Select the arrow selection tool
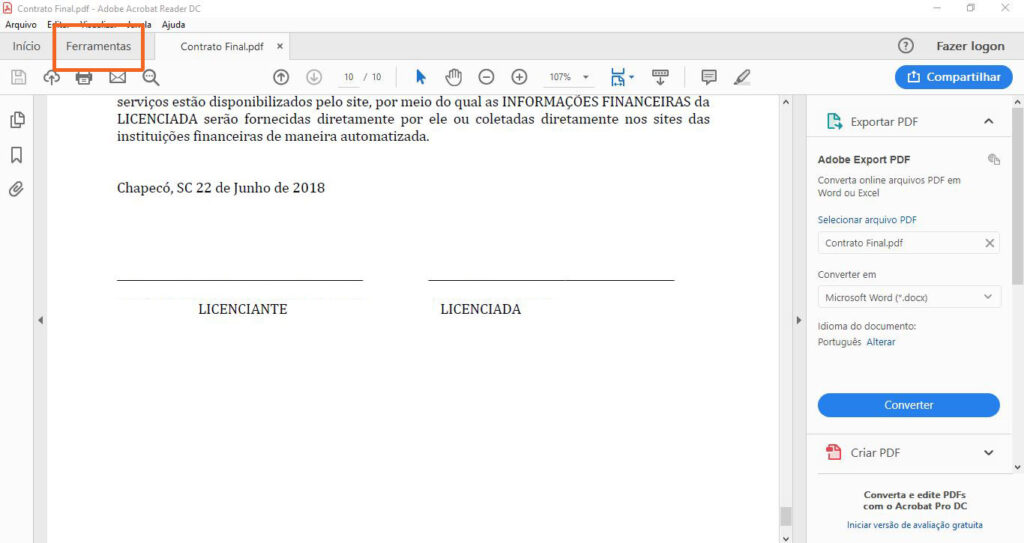The height and width of the screenshot is (543, 1024). point(420,77)
